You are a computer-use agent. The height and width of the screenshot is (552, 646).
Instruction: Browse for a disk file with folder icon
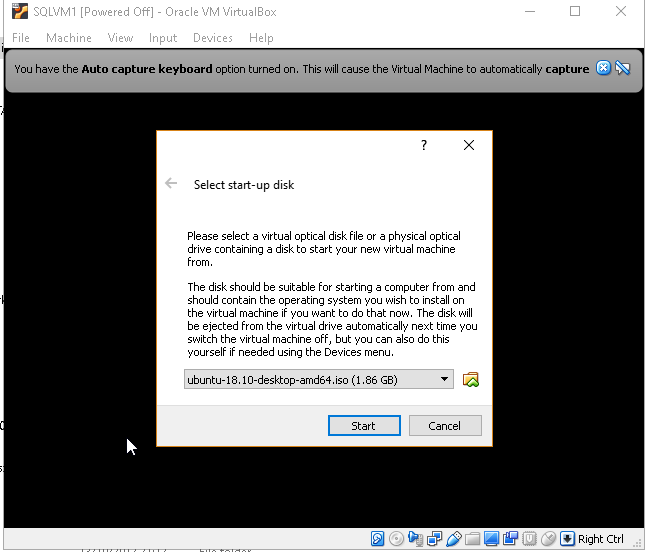coord(471,380)
